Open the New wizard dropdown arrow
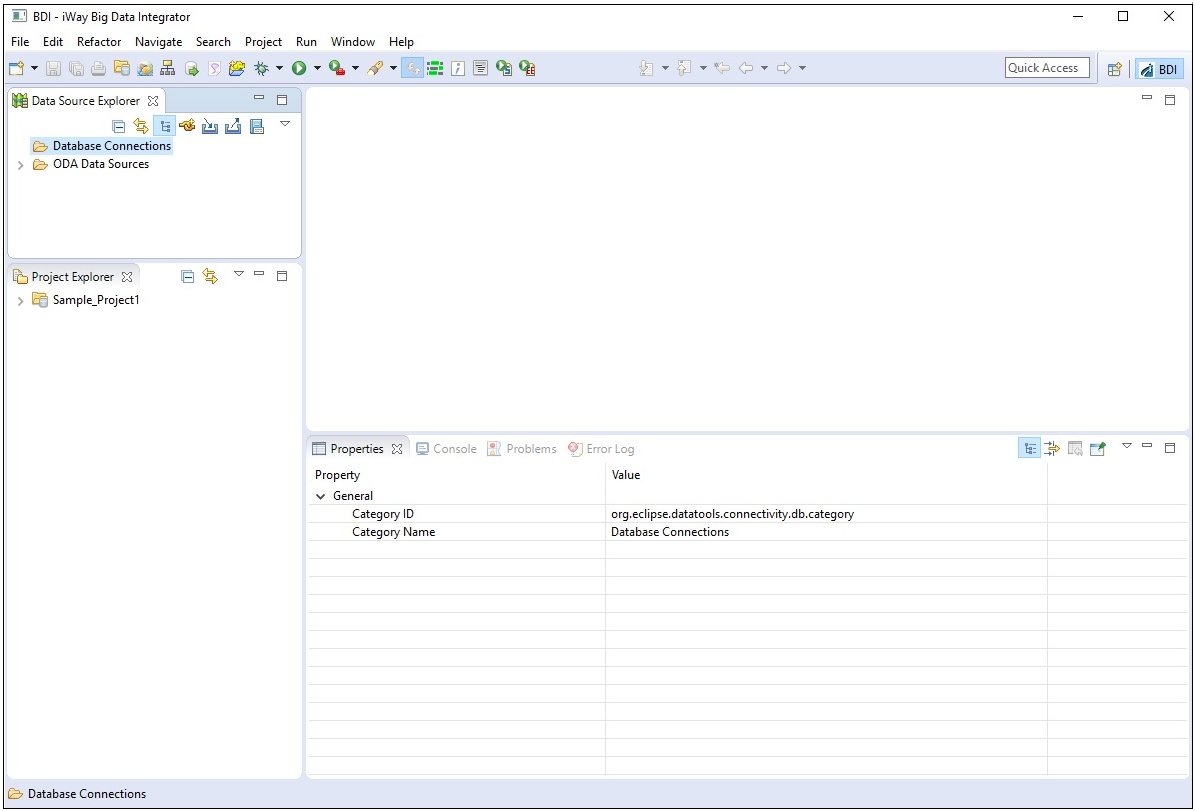Viewport: 1195px width, 811px height. pos(34,69)
